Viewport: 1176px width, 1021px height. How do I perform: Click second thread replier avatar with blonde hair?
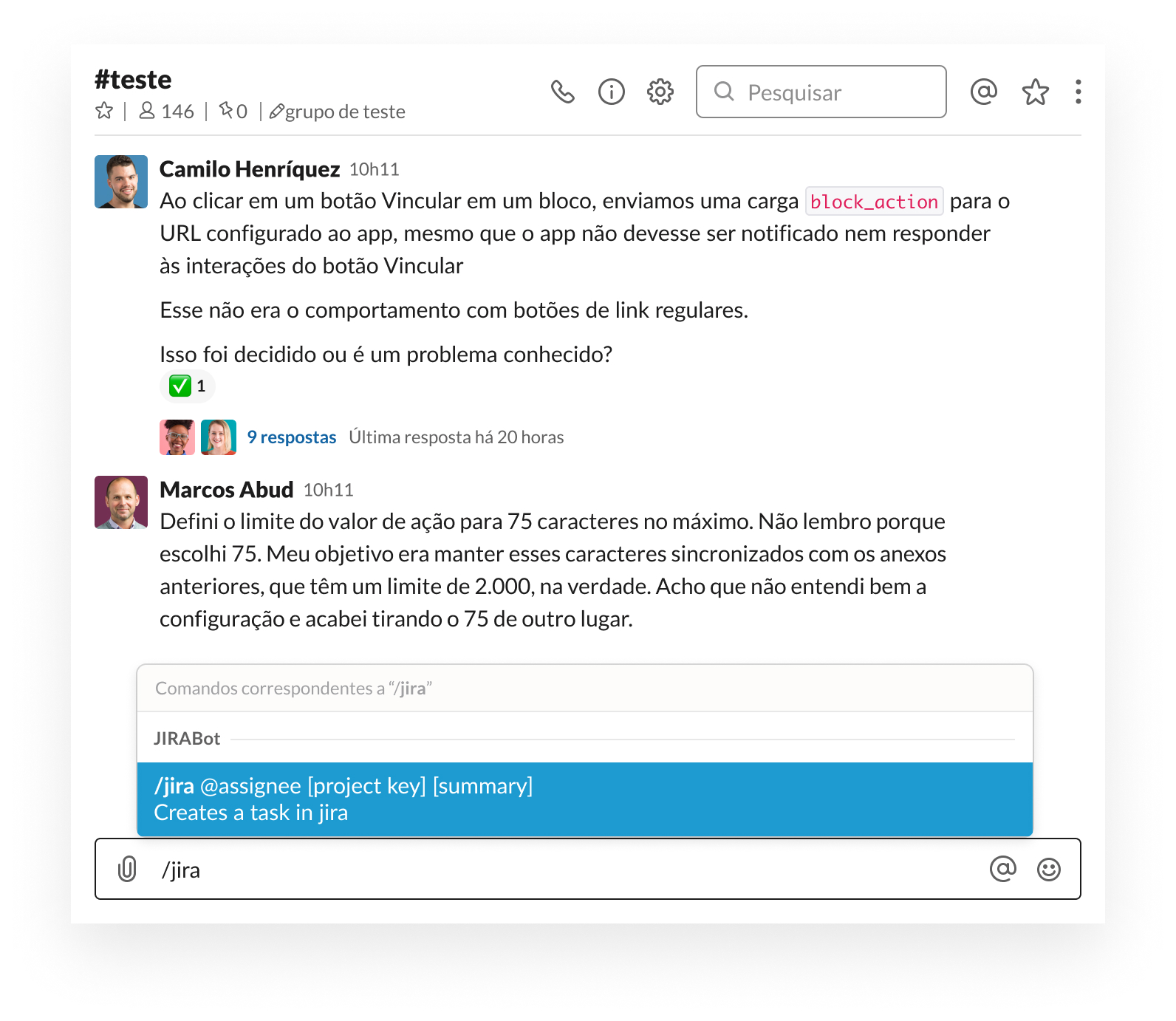click(219, 437)
